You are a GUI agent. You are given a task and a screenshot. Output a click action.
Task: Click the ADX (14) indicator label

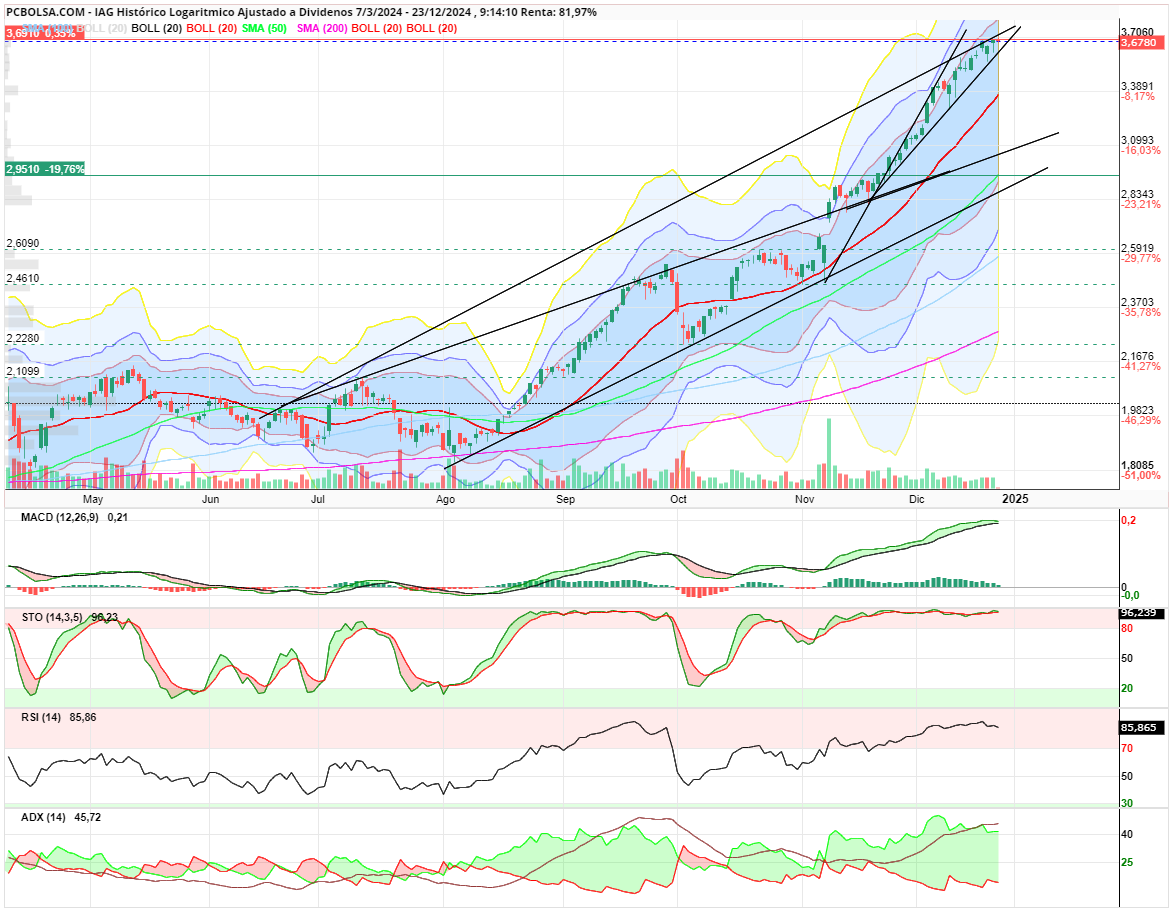(43, 818)
